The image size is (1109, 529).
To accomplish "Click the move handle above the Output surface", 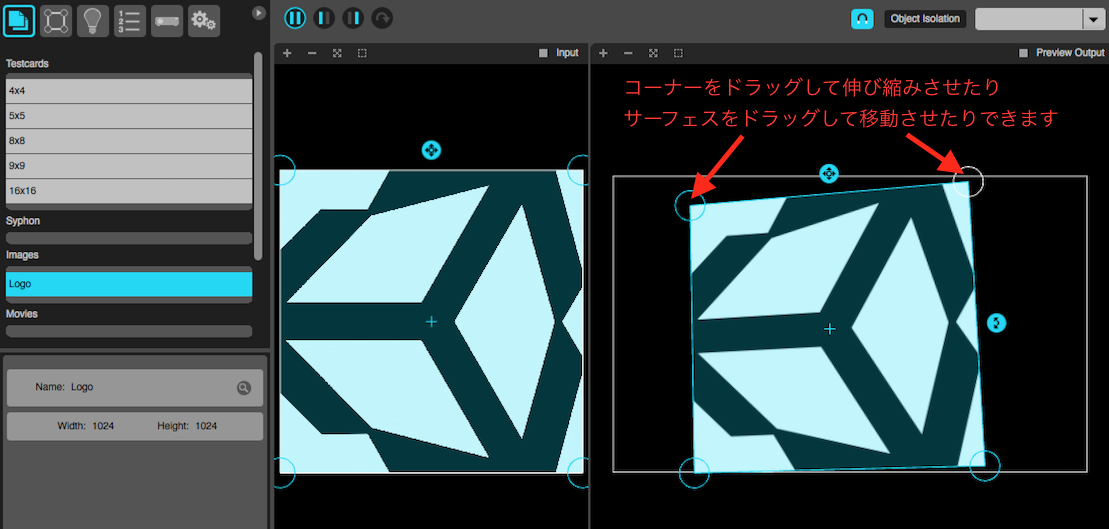I will click(x=828, y=173).
